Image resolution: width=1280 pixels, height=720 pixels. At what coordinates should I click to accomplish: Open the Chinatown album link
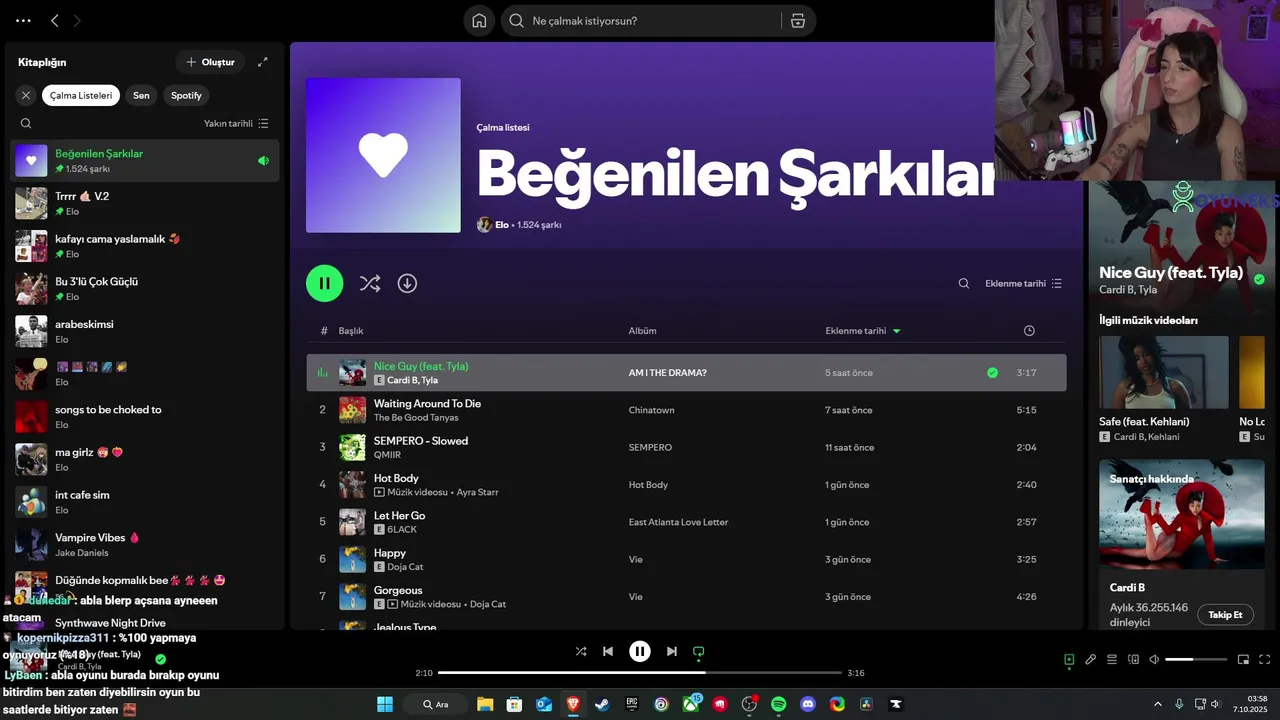click(x=651, y=410)
